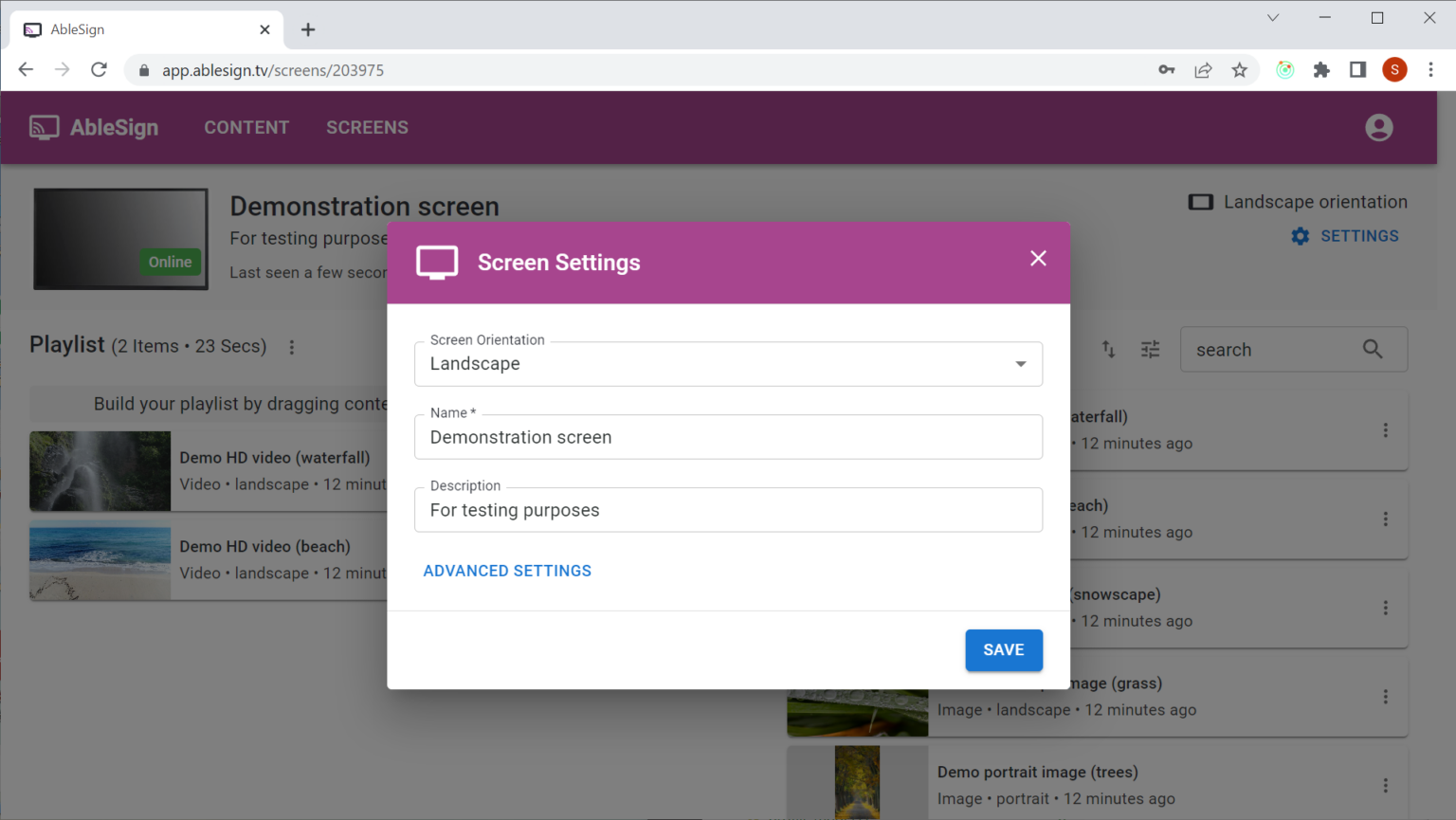Open the browser three-dot menu
The image size is (1456, 820).
point(1431,69)
